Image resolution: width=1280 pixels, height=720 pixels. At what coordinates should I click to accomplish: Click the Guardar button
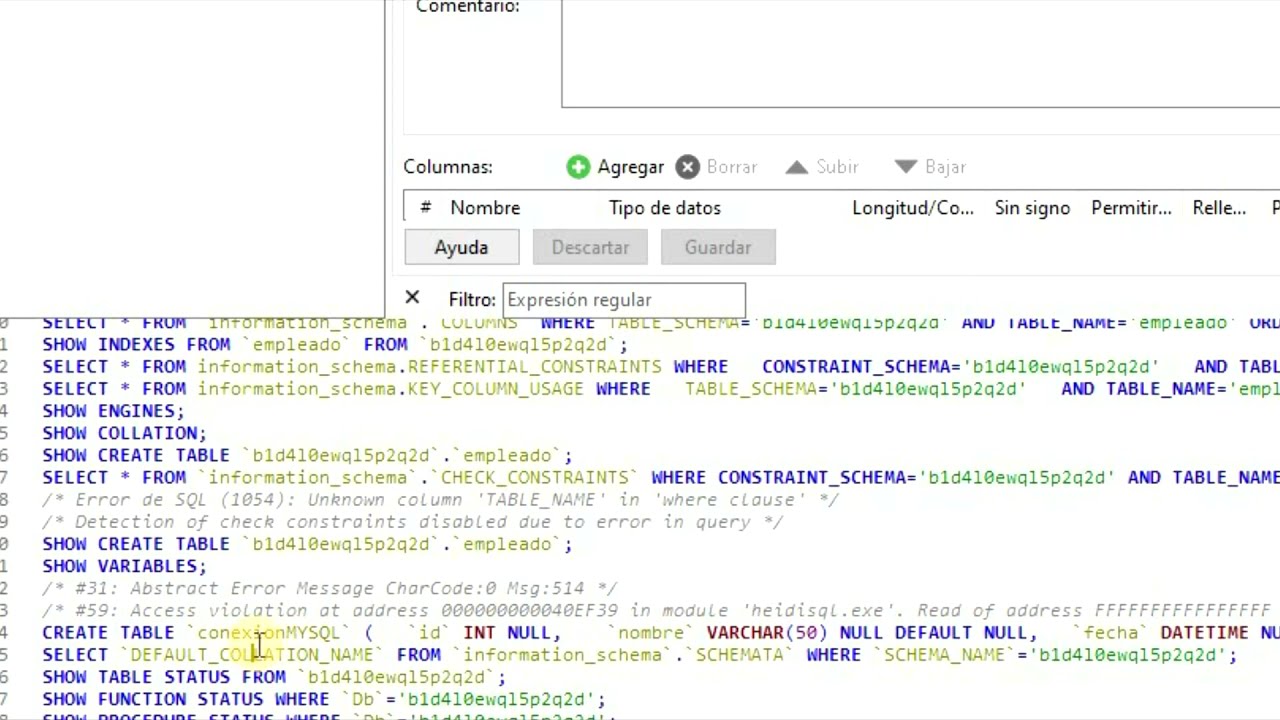(x=718, y=247)
